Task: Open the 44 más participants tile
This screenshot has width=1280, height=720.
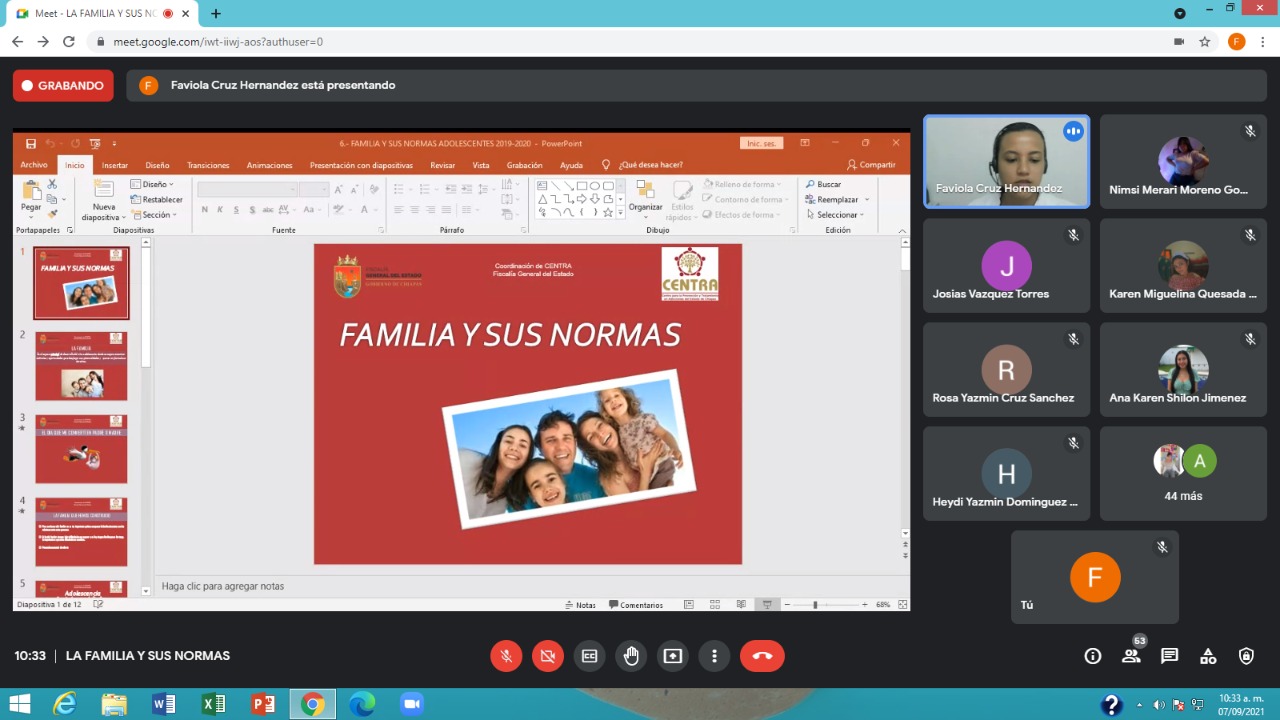Action: point(1183,474)
